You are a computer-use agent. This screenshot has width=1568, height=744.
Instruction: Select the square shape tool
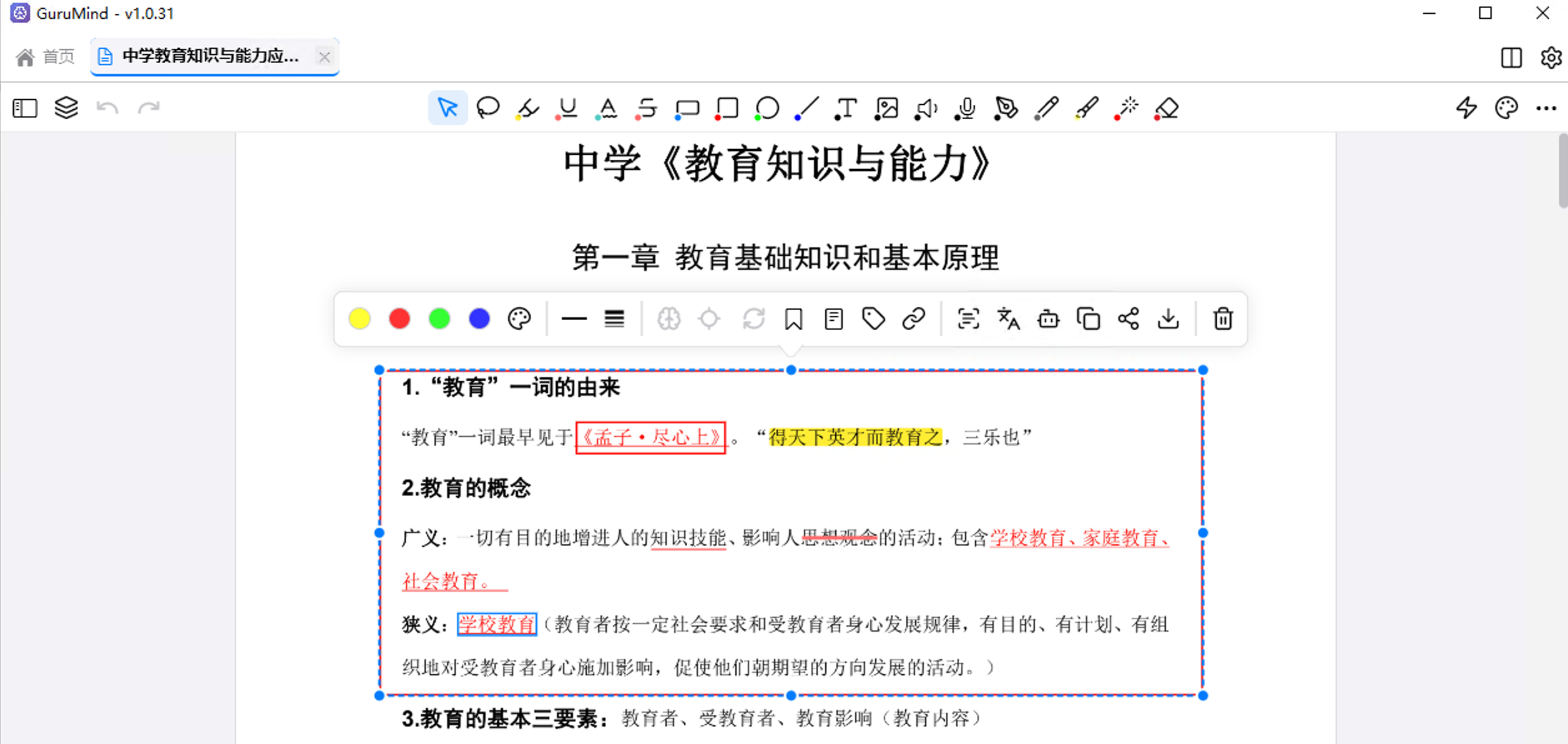click(727, 108)
